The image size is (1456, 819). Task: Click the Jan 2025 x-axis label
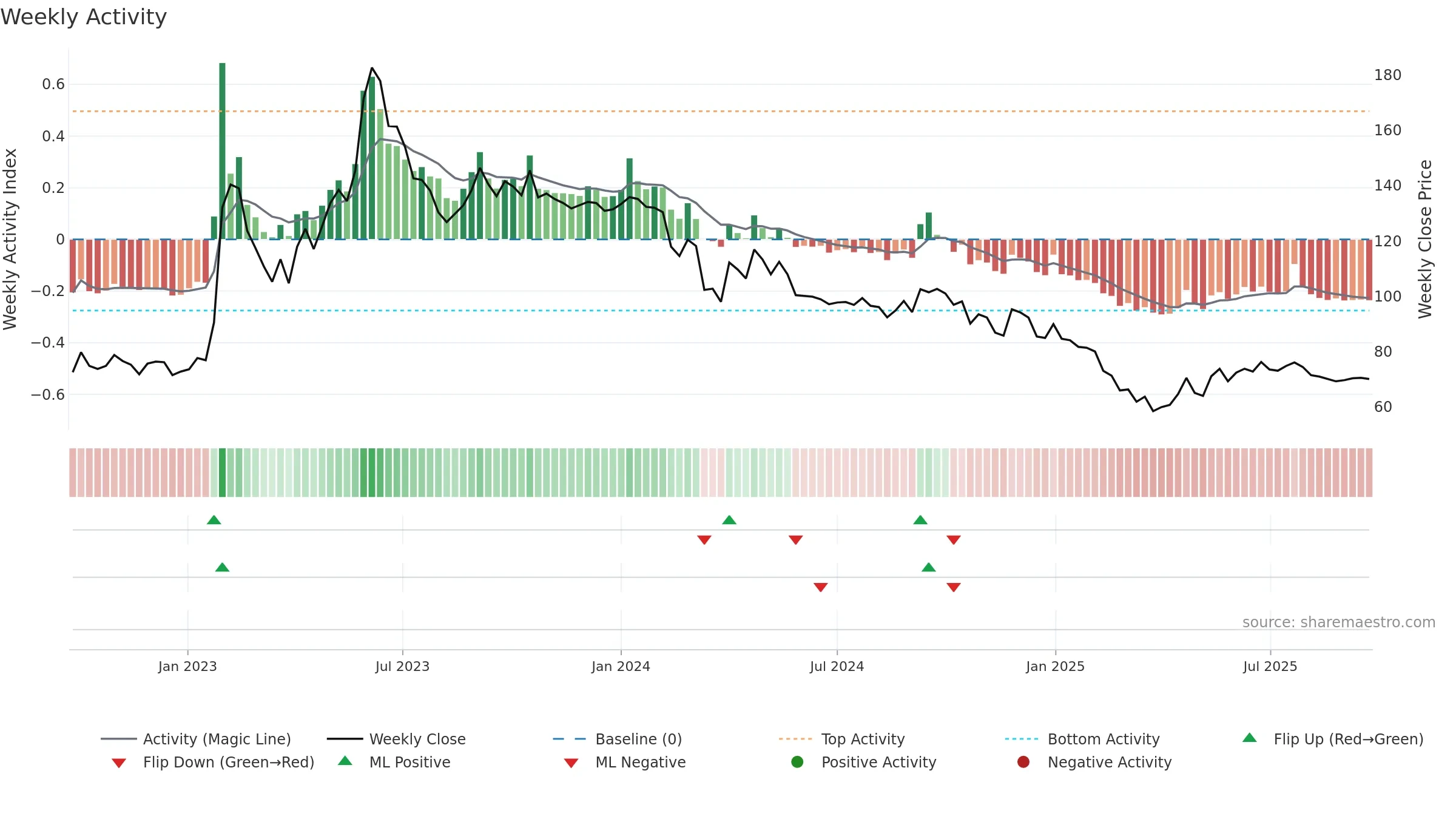[x=1055, y=666]
